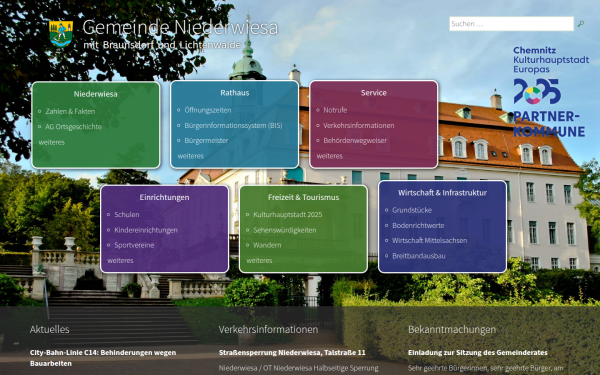
Task: Expand weiteres in the Rathaus box
Action: pos(191,156)
